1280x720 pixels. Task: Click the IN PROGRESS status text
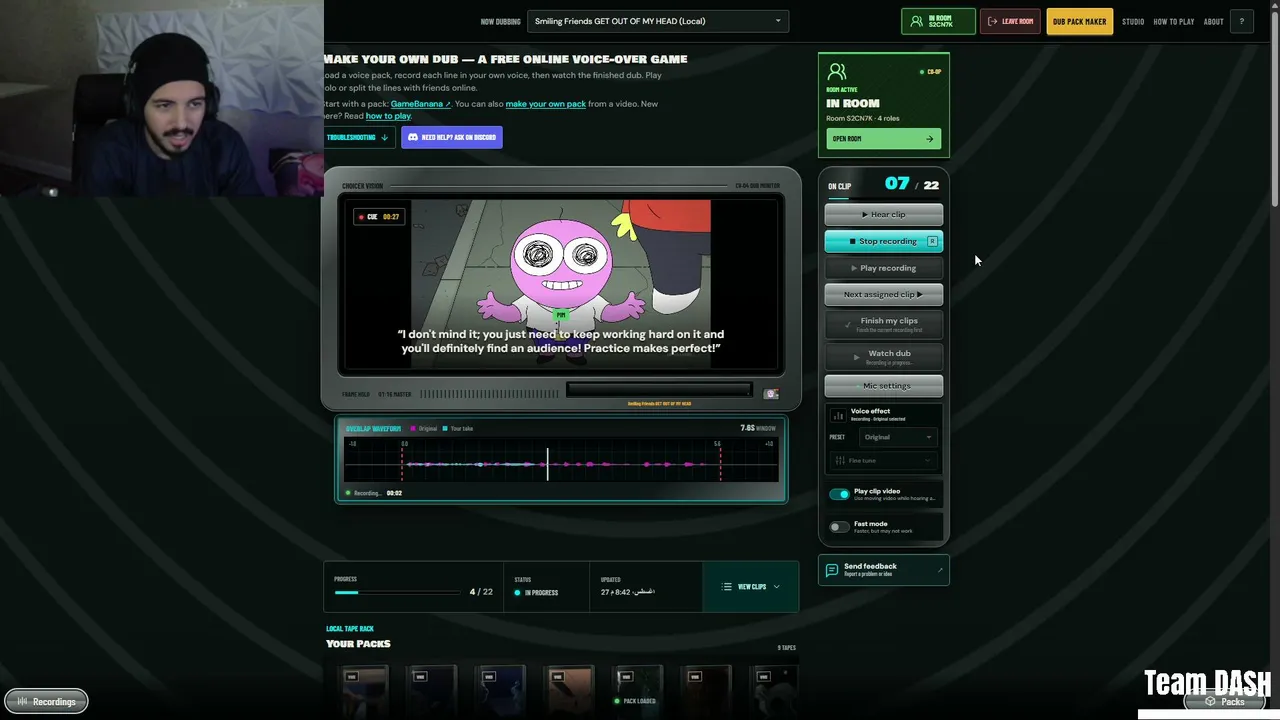coord(541,593)
